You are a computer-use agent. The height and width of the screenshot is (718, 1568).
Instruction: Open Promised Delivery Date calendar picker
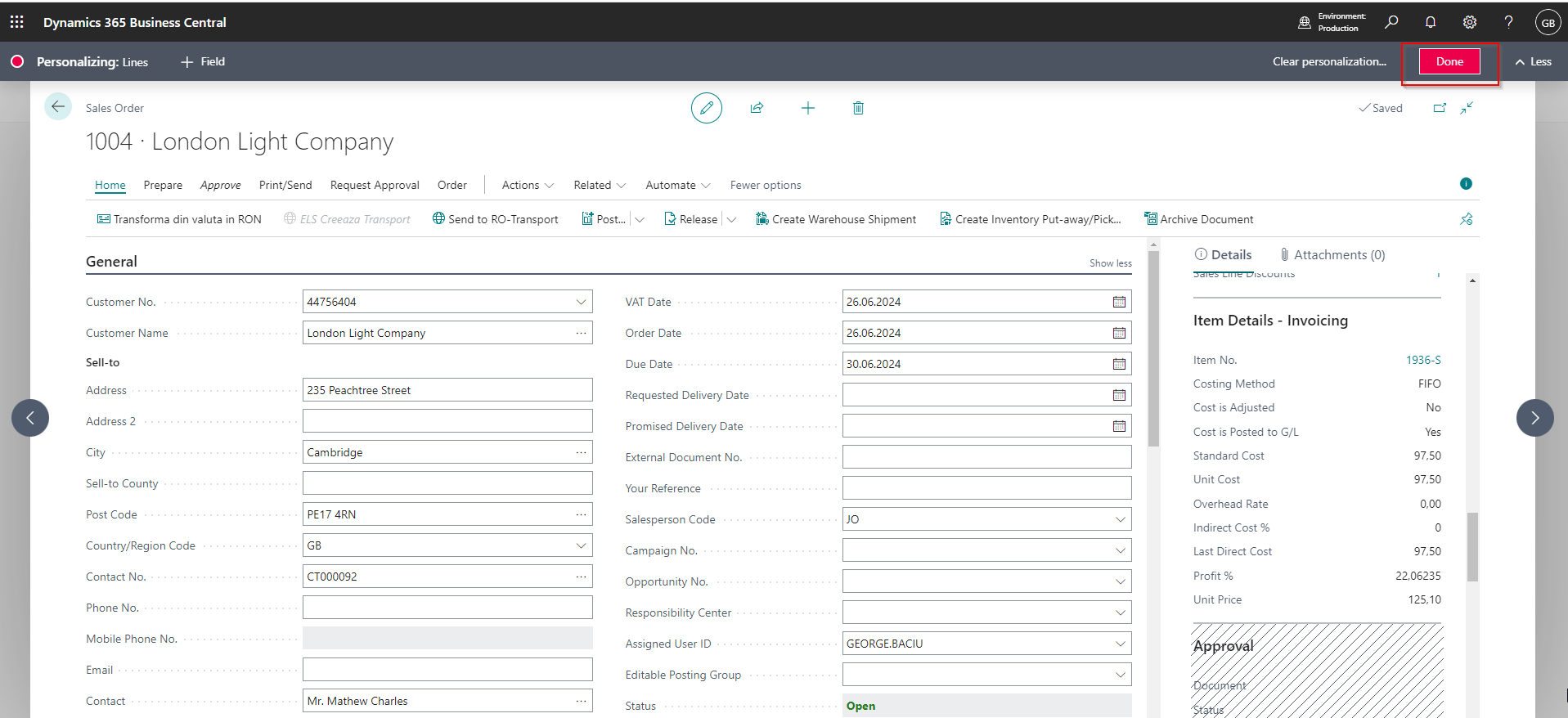1119,426
